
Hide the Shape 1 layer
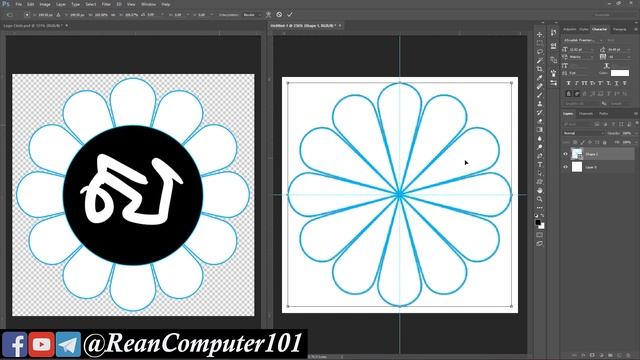[566, 154]
